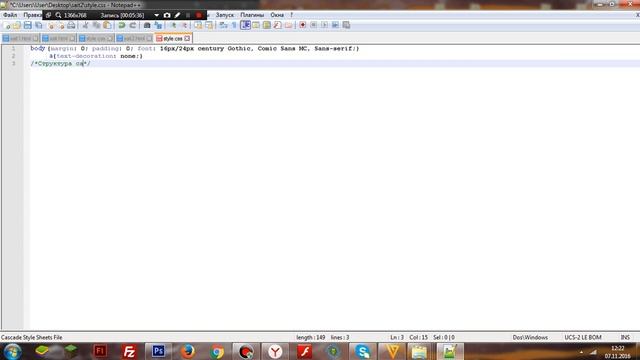The width and height of the screenshot is (640, 360).
Task: Open the Replace toolbar icon
Action: (x=158, y=26)
